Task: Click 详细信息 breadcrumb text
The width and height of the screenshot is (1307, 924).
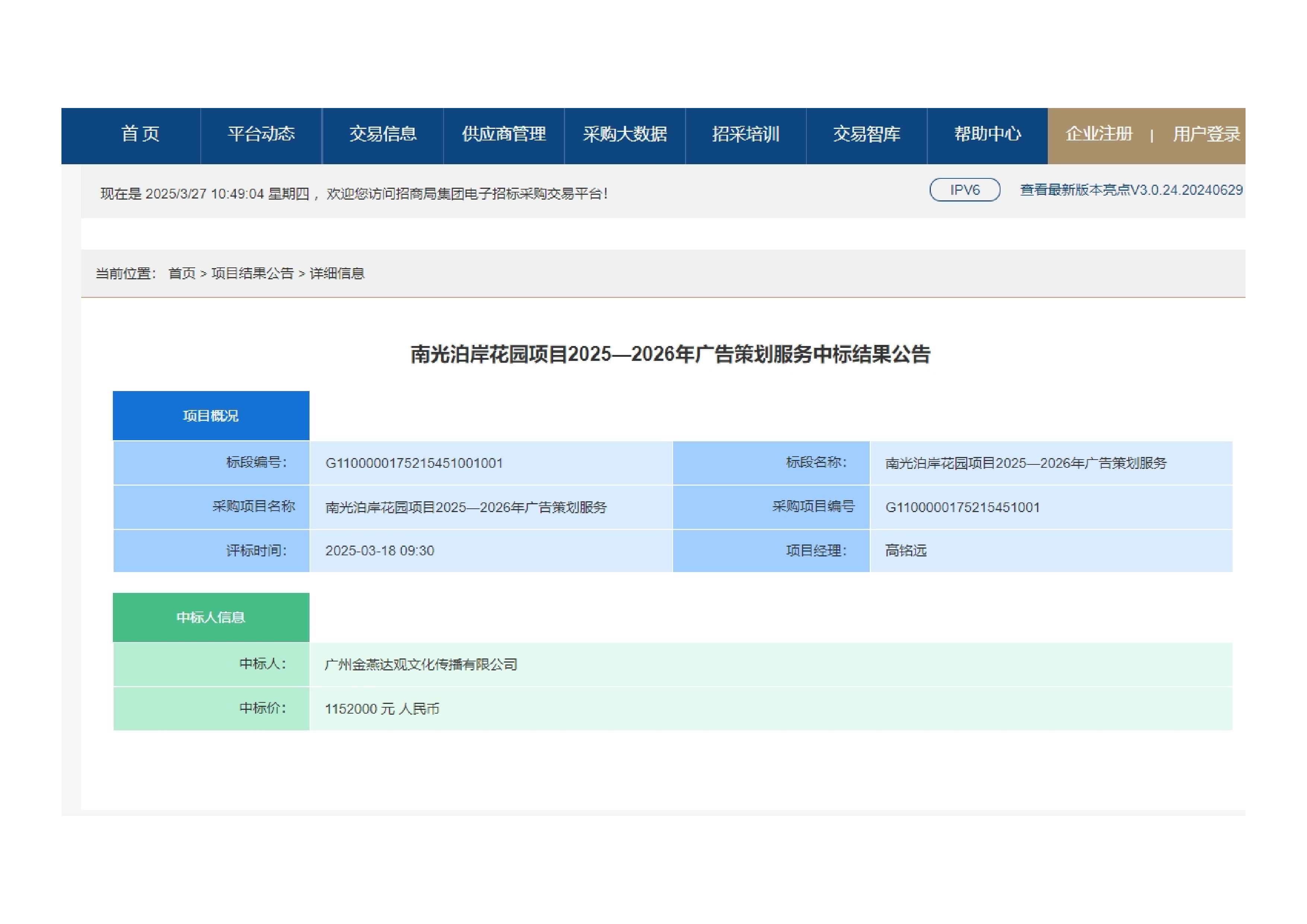Action: point(337,273)
